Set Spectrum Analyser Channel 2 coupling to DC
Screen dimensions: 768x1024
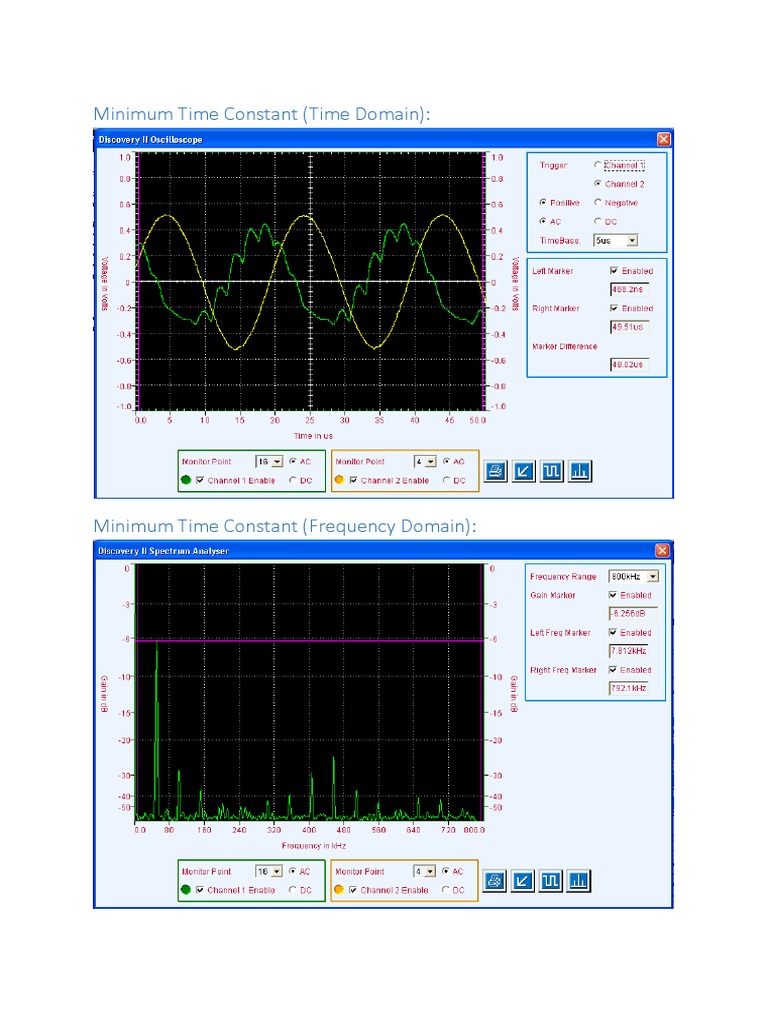pyautogui.click(x=446, y=889)
